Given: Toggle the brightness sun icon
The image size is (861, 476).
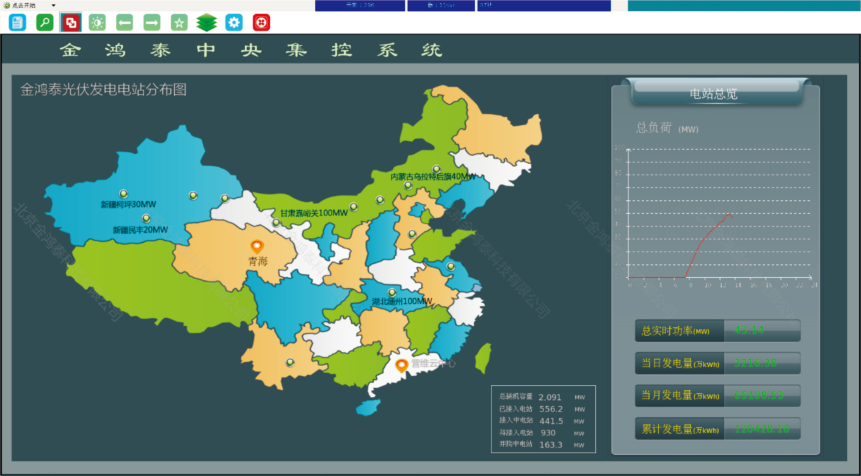Looking at the screenshot, I should [98, 22].
